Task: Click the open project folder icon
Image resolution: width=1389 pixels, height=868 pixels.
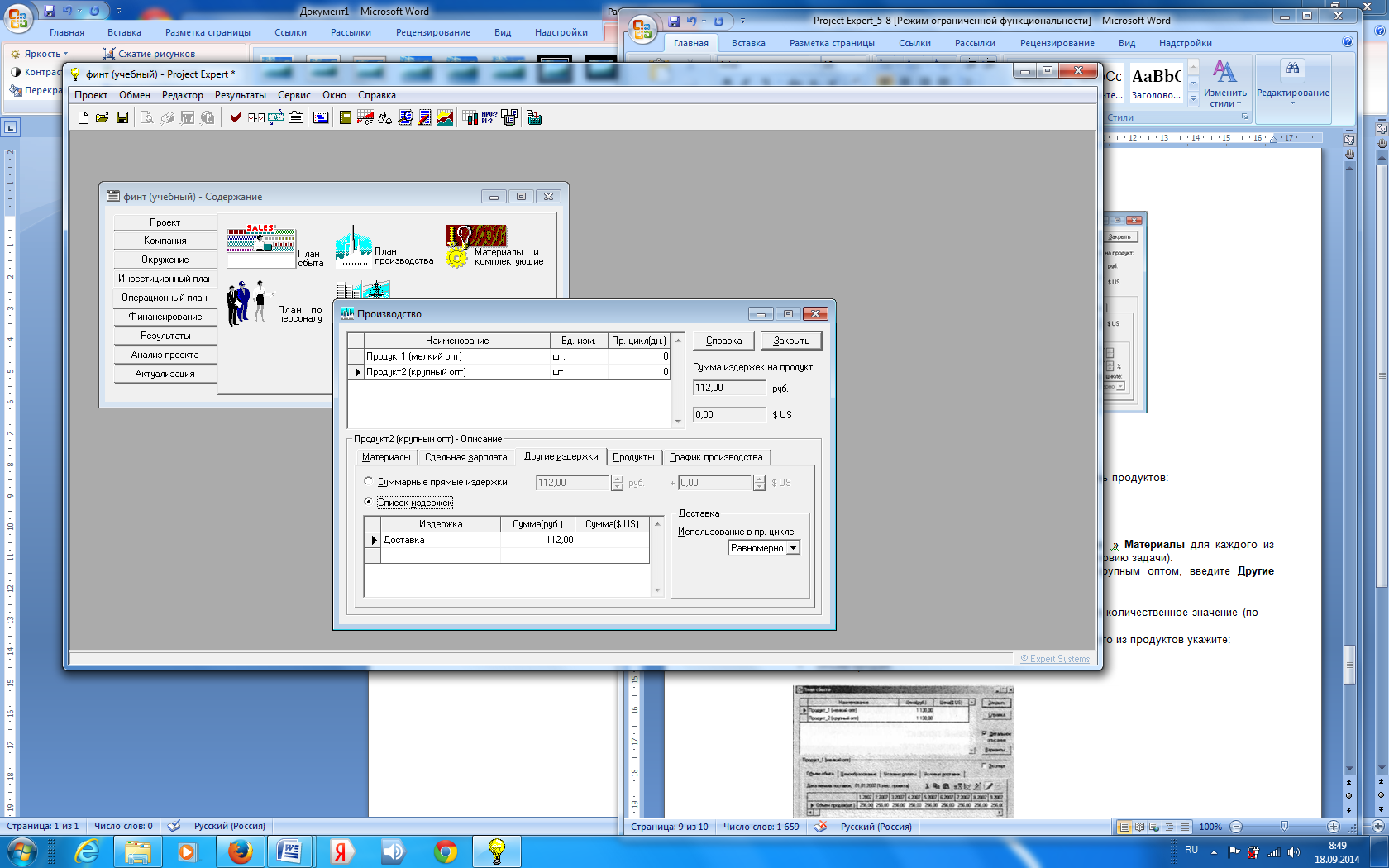Action: (102, 118)
